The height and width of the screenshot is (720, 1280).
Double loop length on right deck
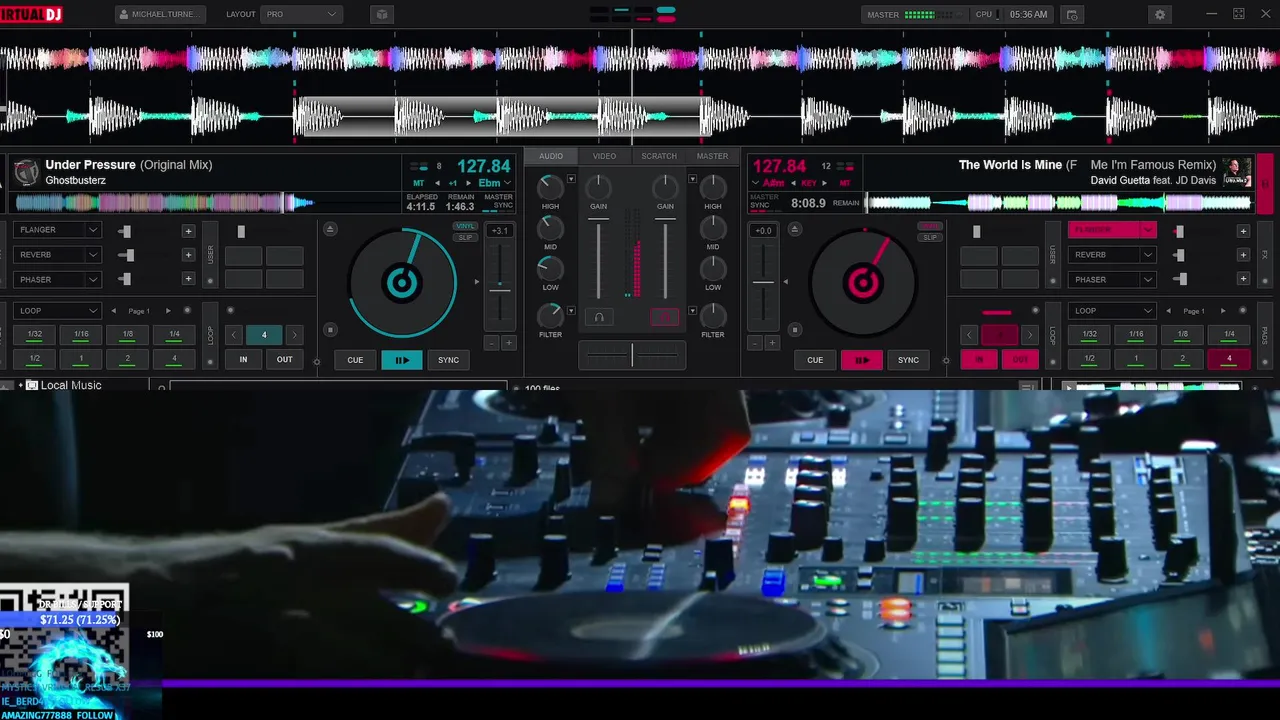point(1030,335)
